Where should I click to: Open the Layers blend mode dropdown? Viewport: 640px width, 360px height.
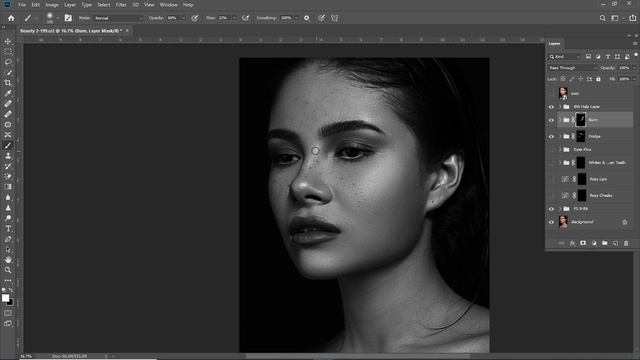click(572, 68)
